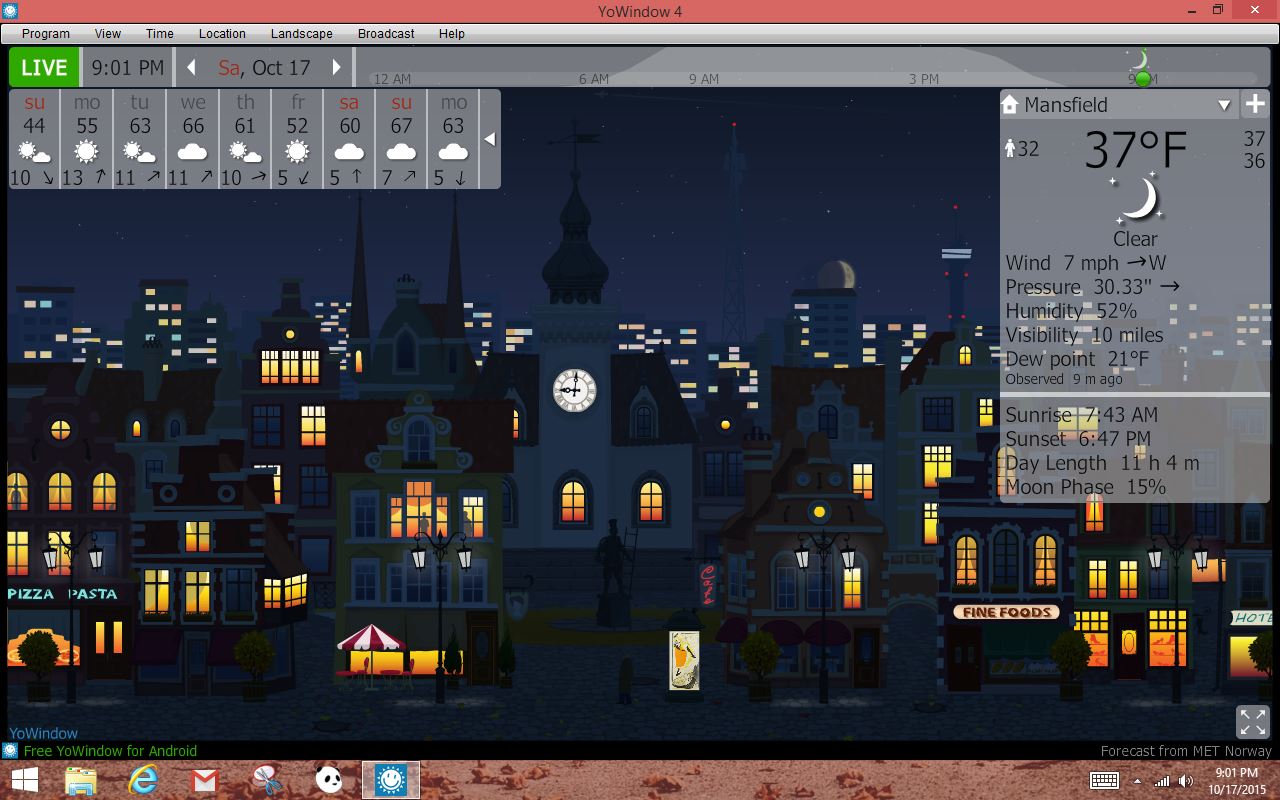Click the moon Clear weather icon
Viewport: 1280px width, 800px height.
(x=1136, y=199)
